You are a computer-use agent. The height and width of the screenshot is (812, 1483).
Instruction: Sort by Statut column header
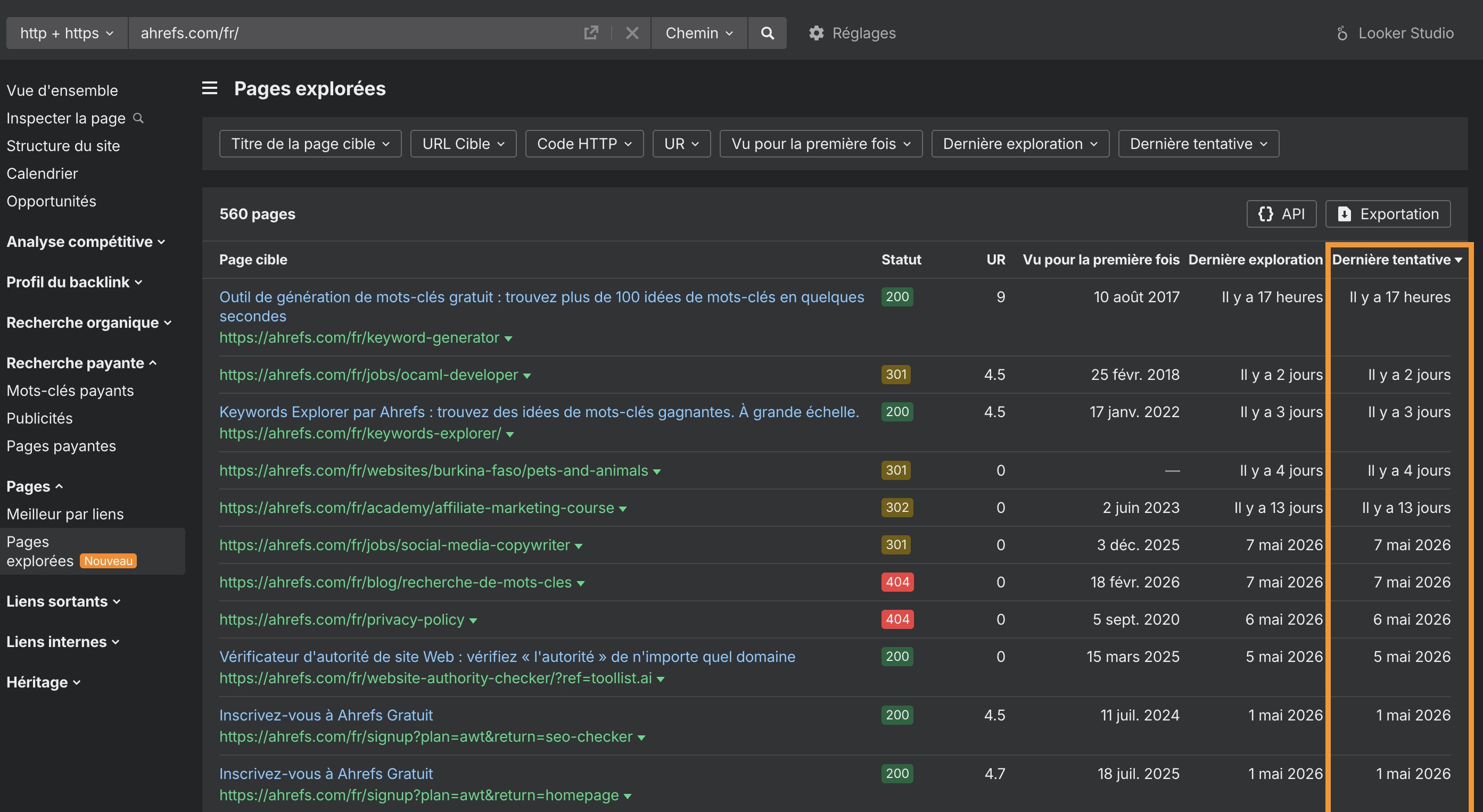point(901,260)
